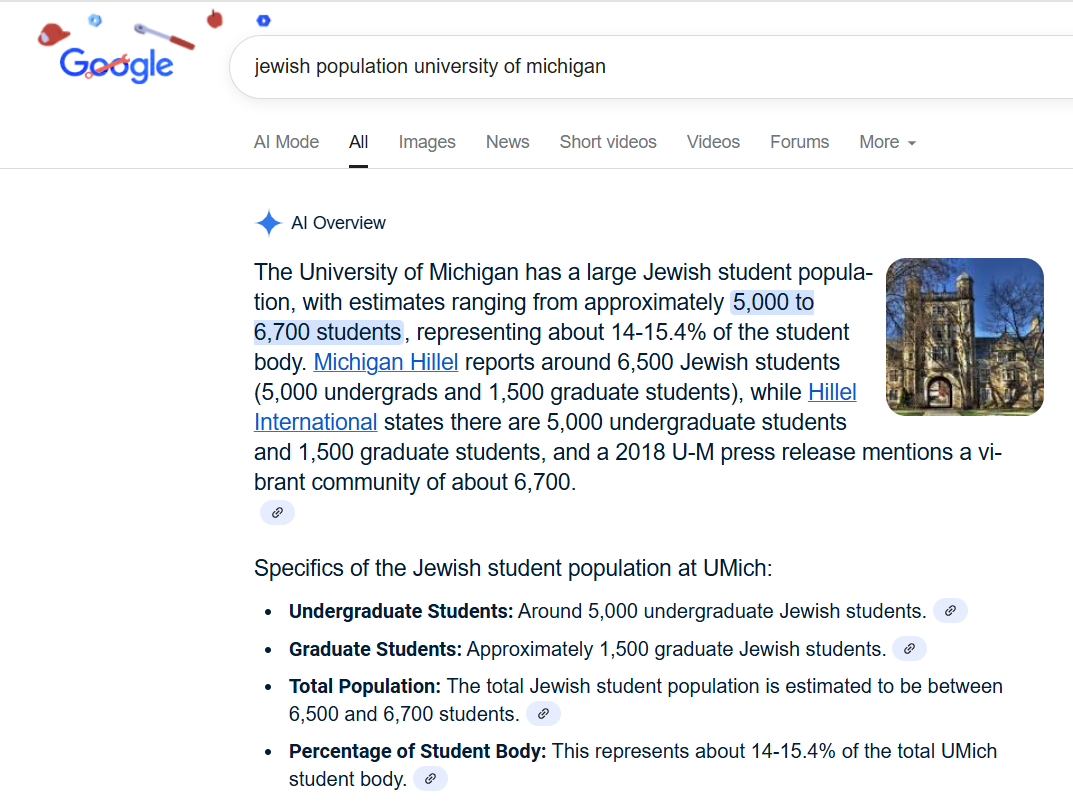Expand the More search filters dropdown
Screen dimensions: 1073x803
click(888, 142)
